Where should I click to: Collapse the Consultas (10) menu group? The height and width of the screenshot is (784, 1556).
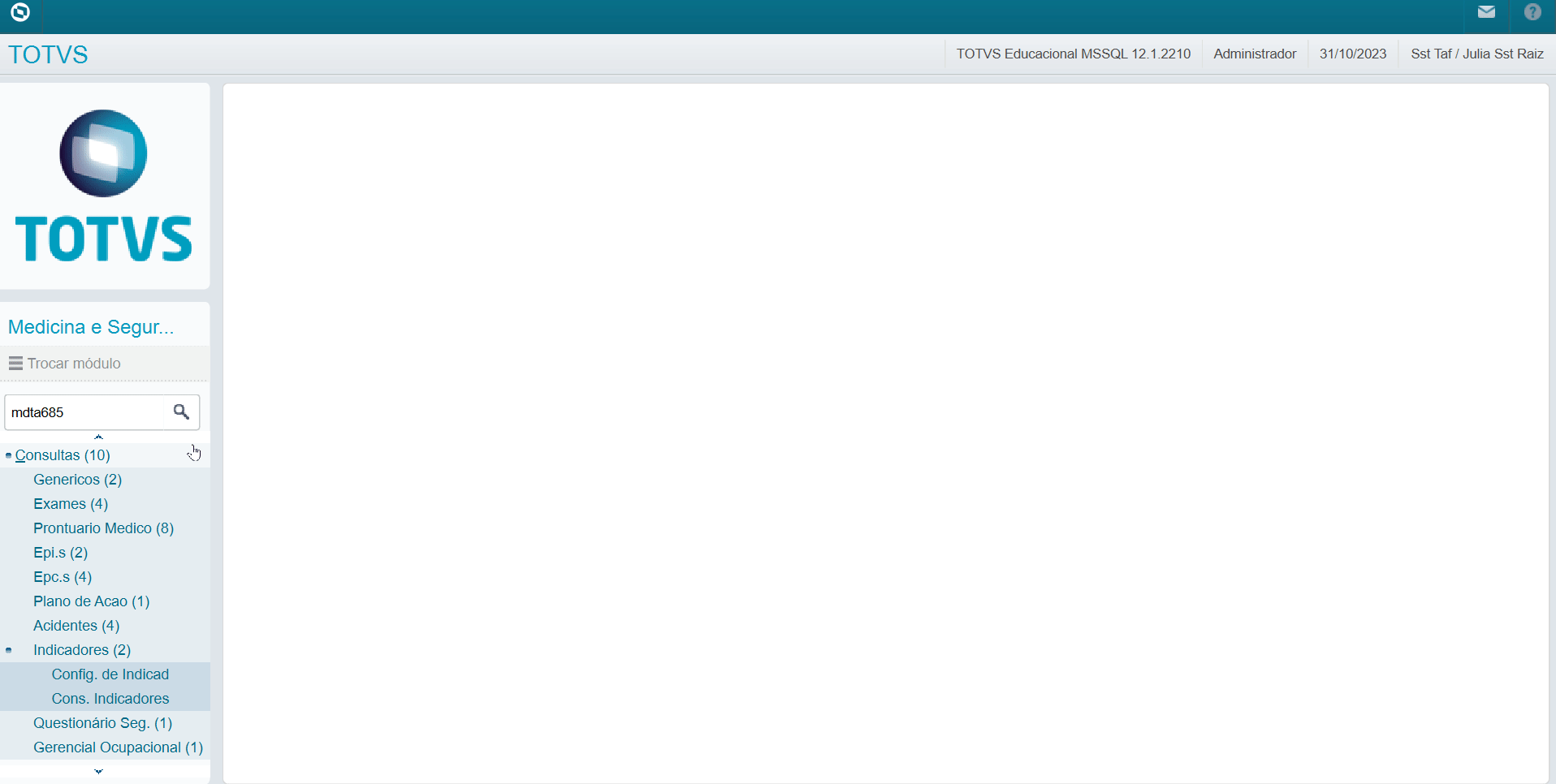point(63,455)
